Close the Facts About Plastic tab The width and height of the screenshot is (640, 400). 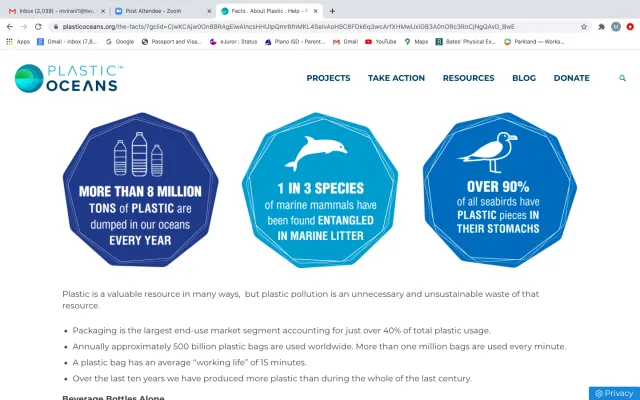point(315,11)
